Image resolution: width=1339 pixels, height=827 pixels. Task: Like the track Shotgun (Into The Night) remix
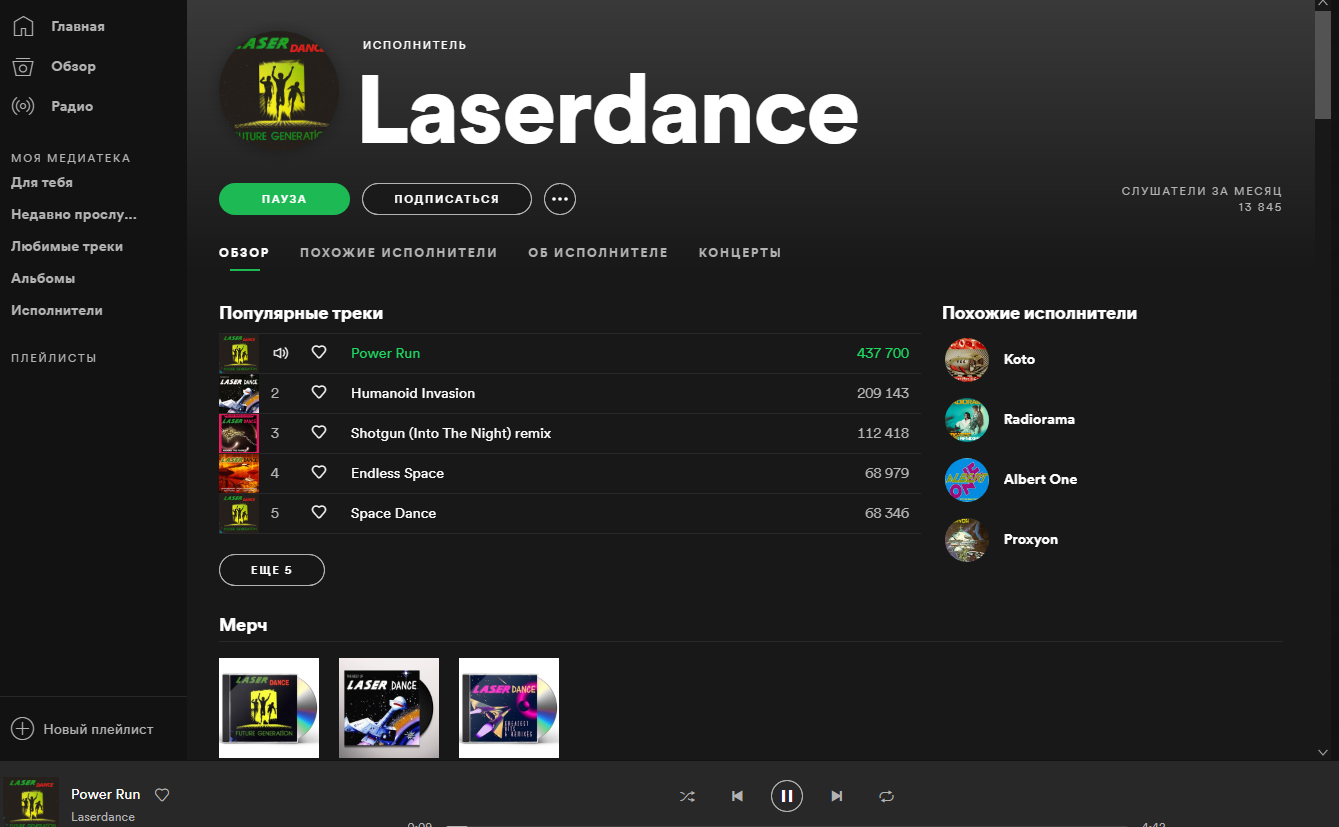[319, 433]
